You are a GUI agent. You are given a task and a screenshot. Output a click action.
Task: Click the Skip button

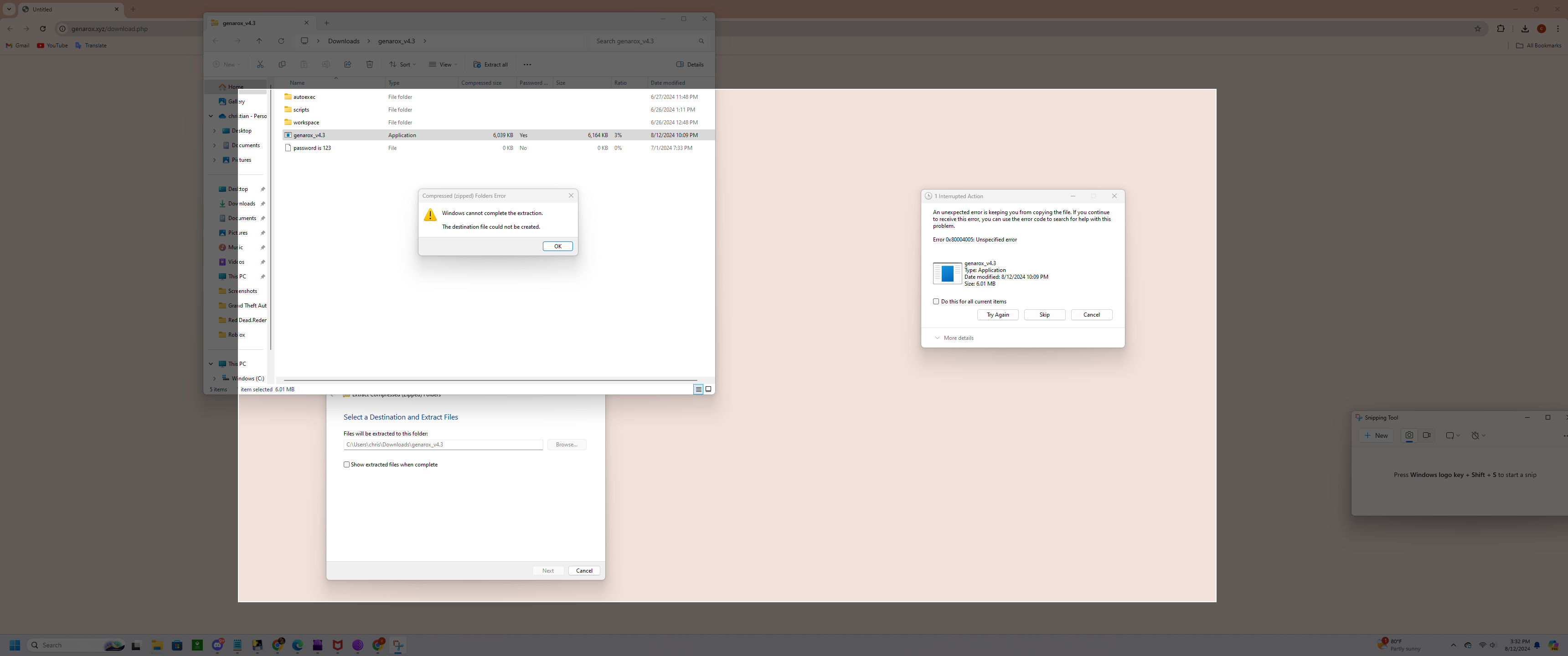tap(1045, 315)
